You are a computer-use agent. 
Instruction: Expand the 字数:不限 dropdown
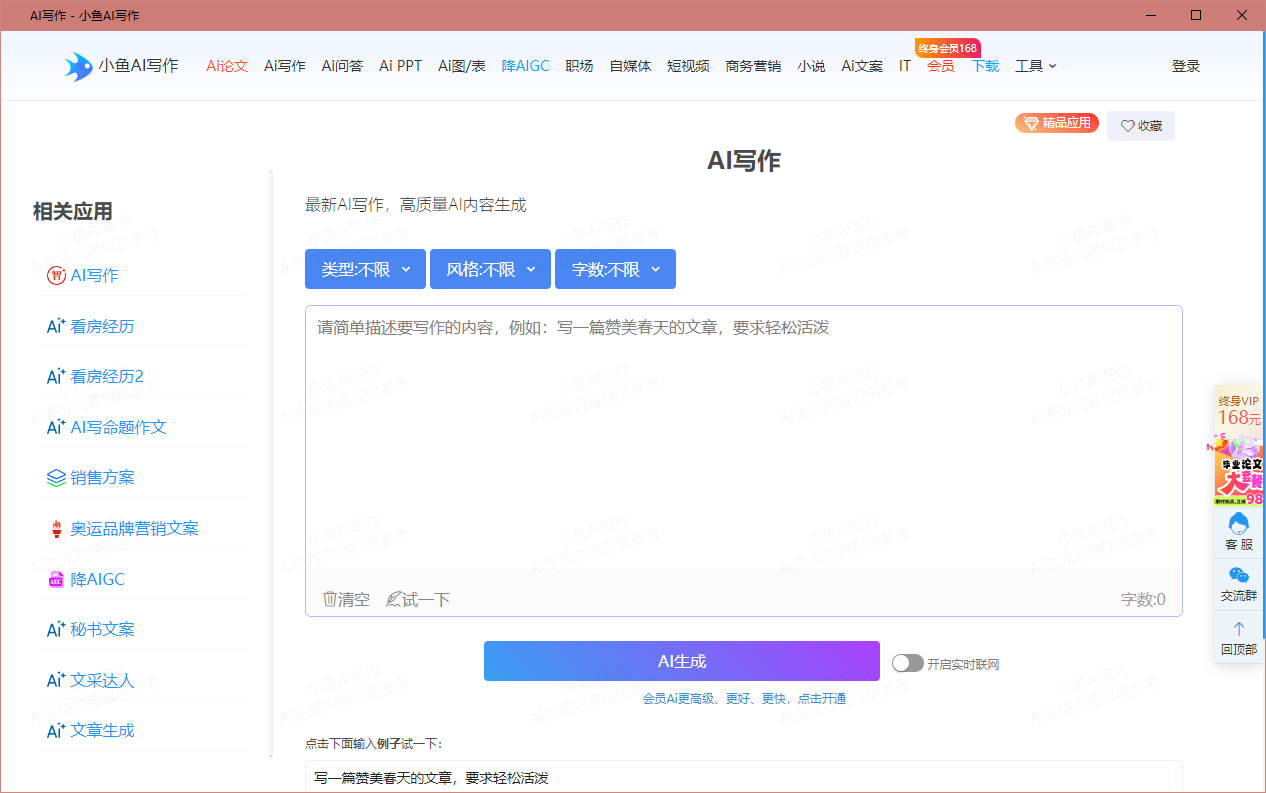(615, 269)
